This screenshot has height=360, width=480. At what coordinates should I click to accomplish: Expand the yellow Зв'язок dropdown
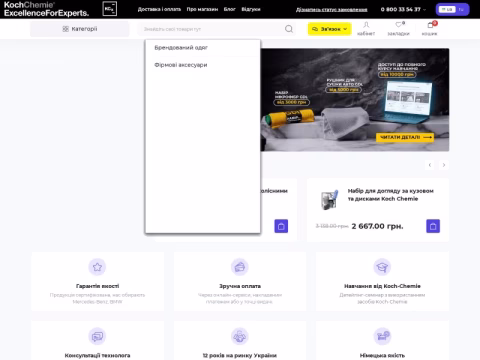point(329,29)
